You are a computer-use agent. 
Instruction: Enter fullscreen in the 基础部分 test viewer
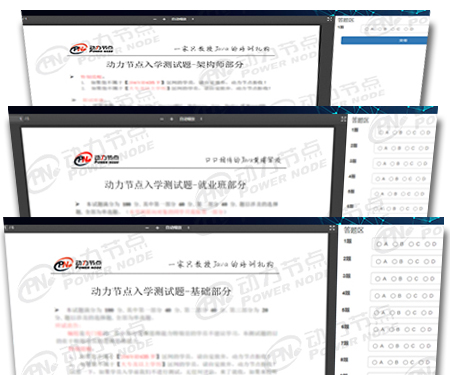click(x=332, y=228)
